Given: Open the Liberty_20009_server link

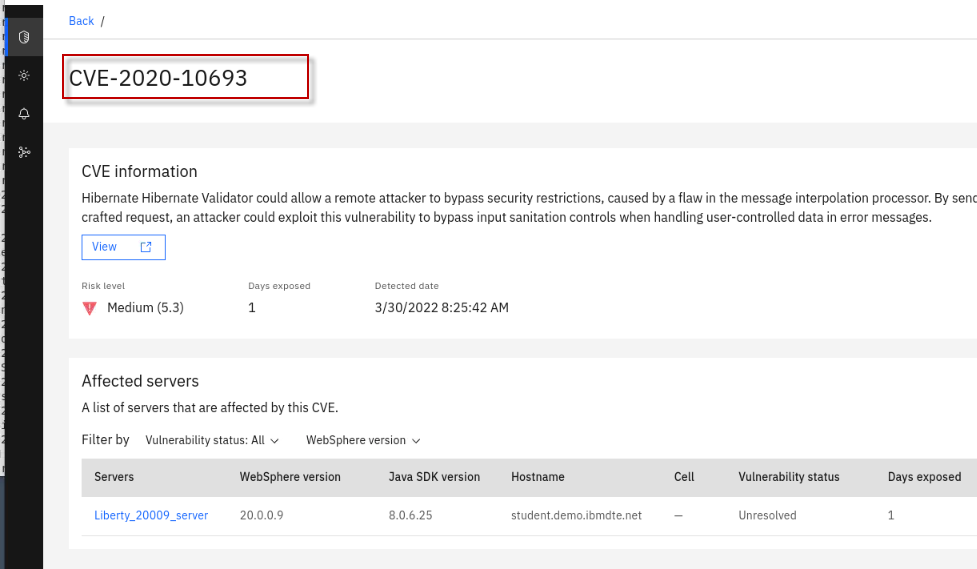Looking at the screenshot, I should tap(151, 515).
